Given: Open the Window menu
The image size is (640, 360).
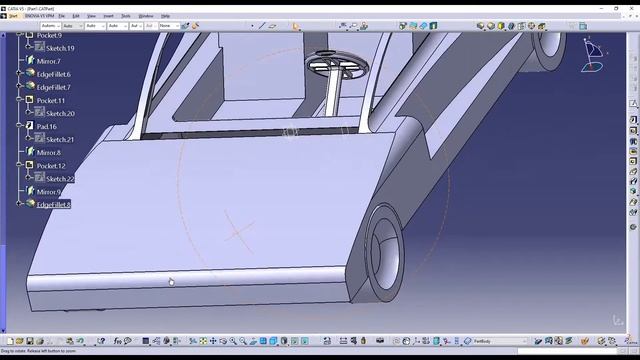Looking at the screenshot, I should point(146,16).
